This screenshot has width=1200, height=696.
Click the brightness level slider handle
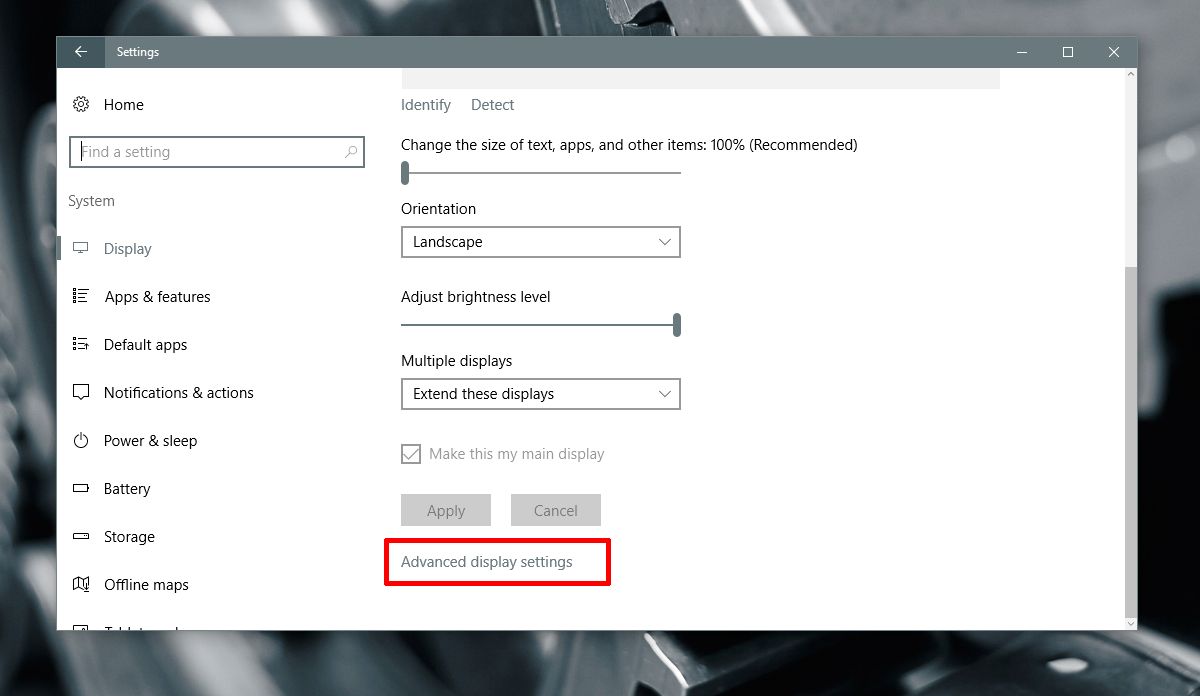pyautogui.click(x=677, y=325)
